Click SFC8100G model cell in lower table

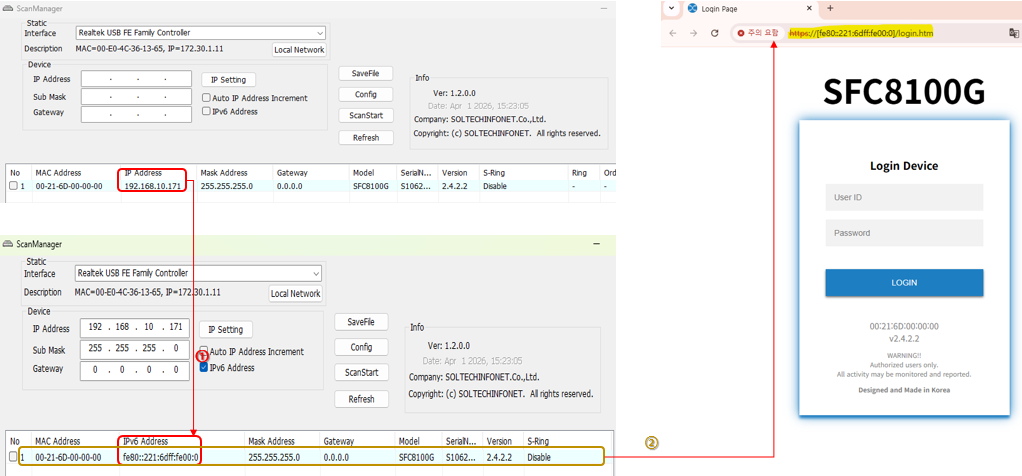click(x=416, y=457)
